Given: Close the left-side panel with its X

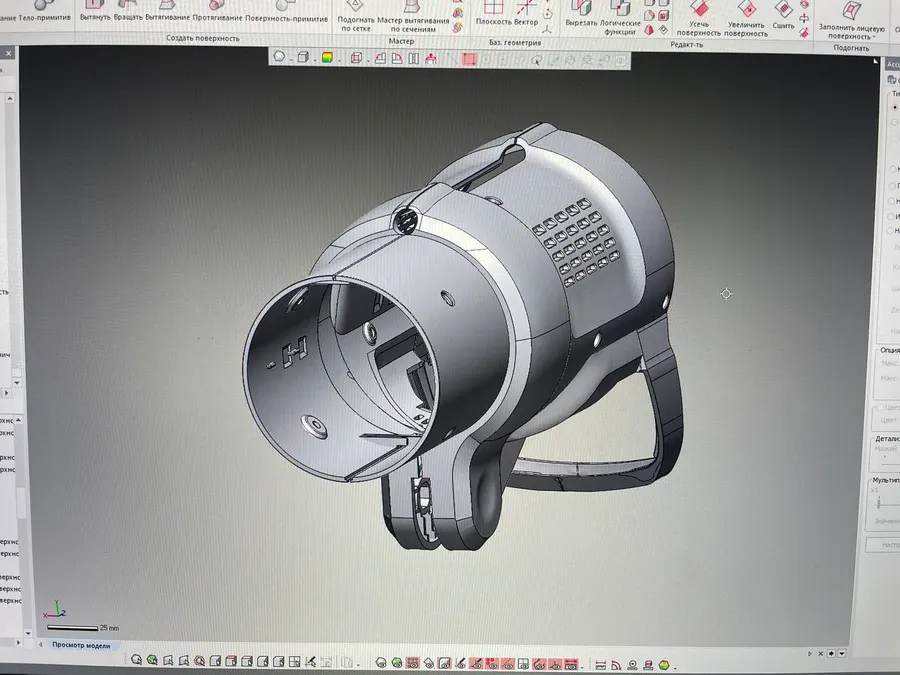Looking at the screenshot, I should [9, 53].
